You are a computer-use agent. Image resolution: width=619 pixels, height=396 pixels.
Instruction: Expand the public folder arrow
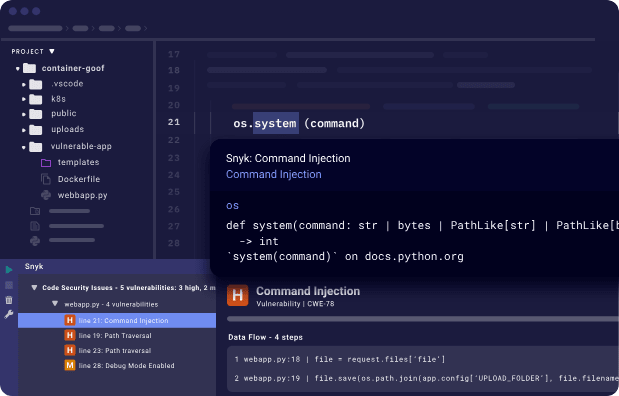click(x=24, y=114)
